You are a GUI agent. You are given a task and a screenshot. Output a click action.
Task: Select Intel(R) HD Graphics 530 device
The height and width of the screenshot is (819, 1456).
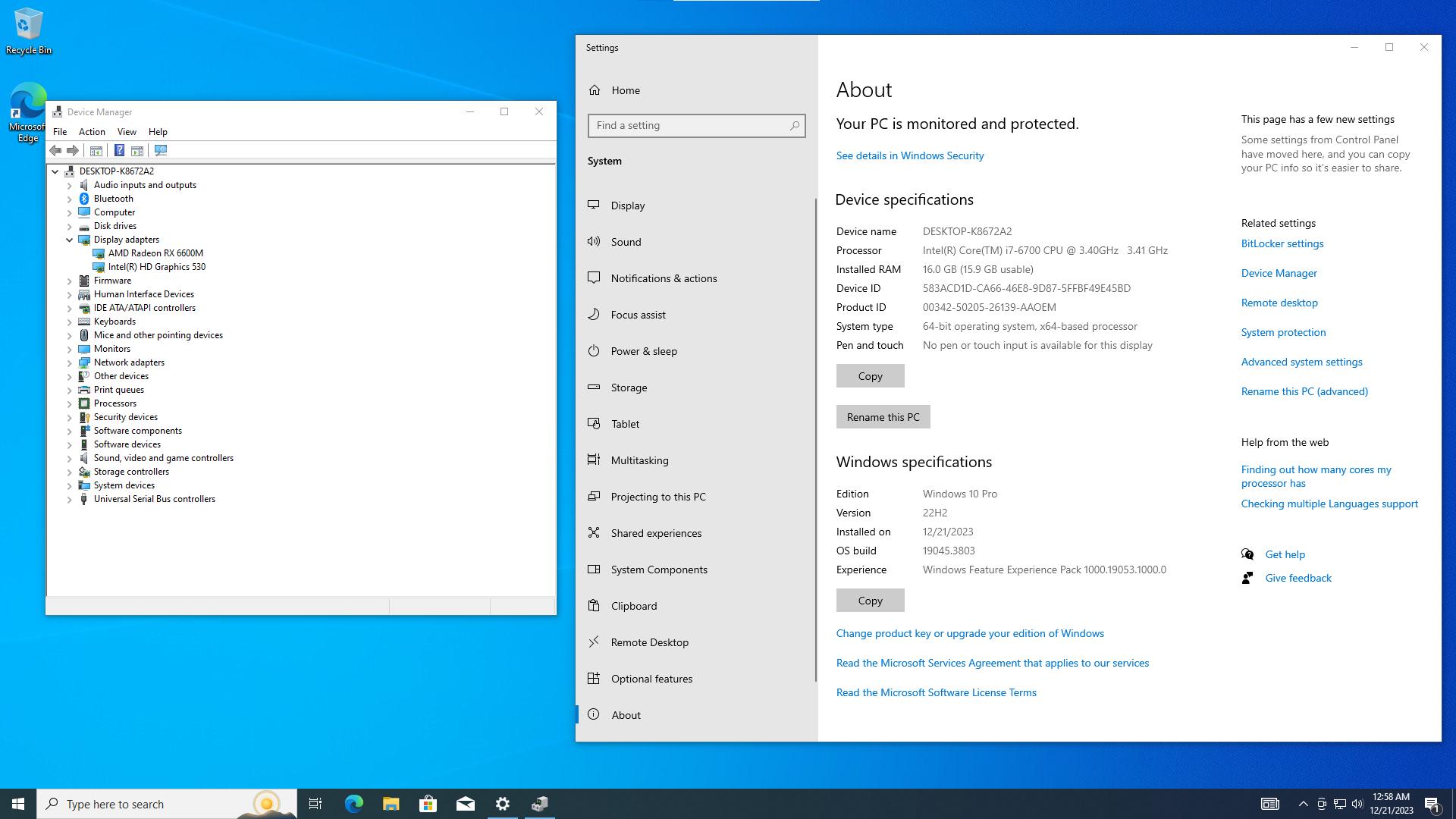pos(156,267)
